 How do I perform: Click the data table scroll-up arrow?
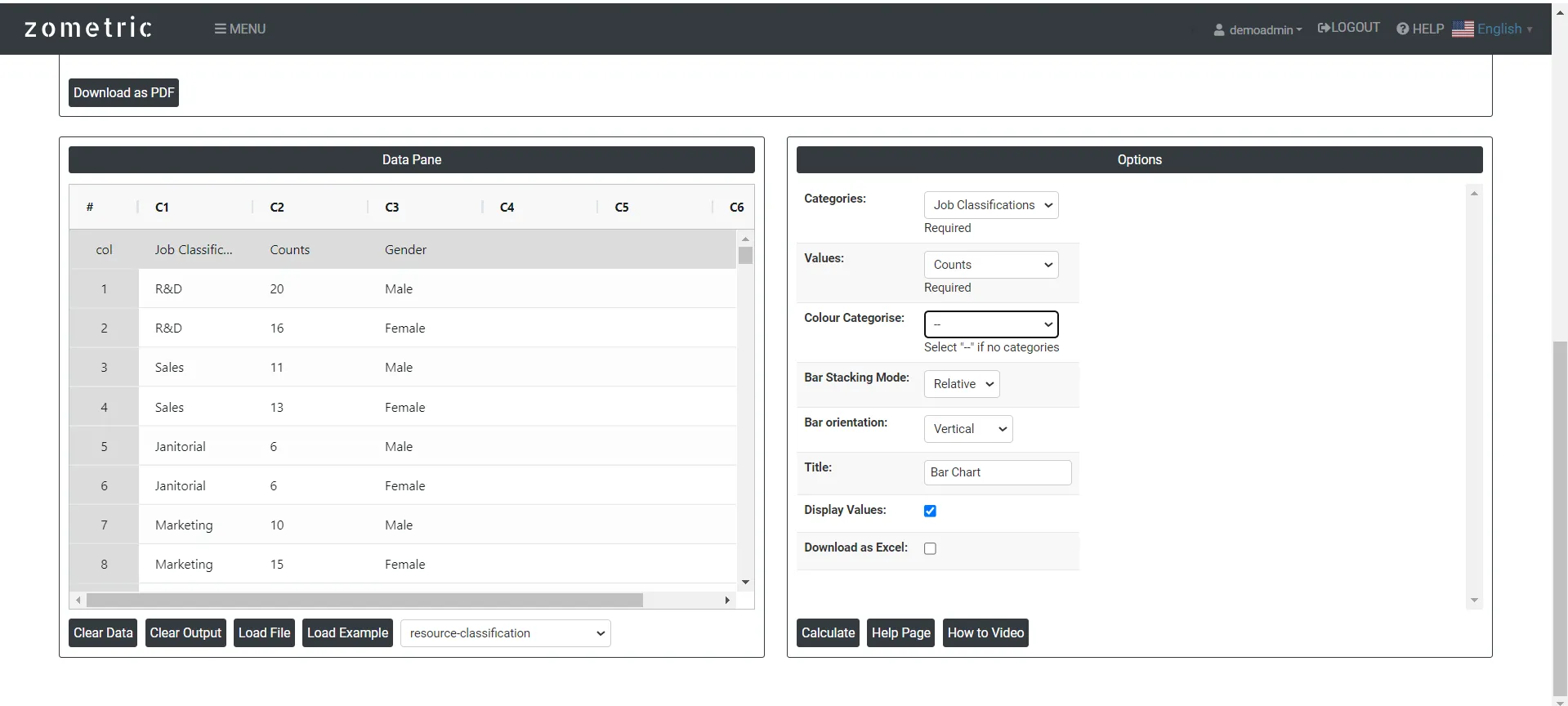point(745,239)
